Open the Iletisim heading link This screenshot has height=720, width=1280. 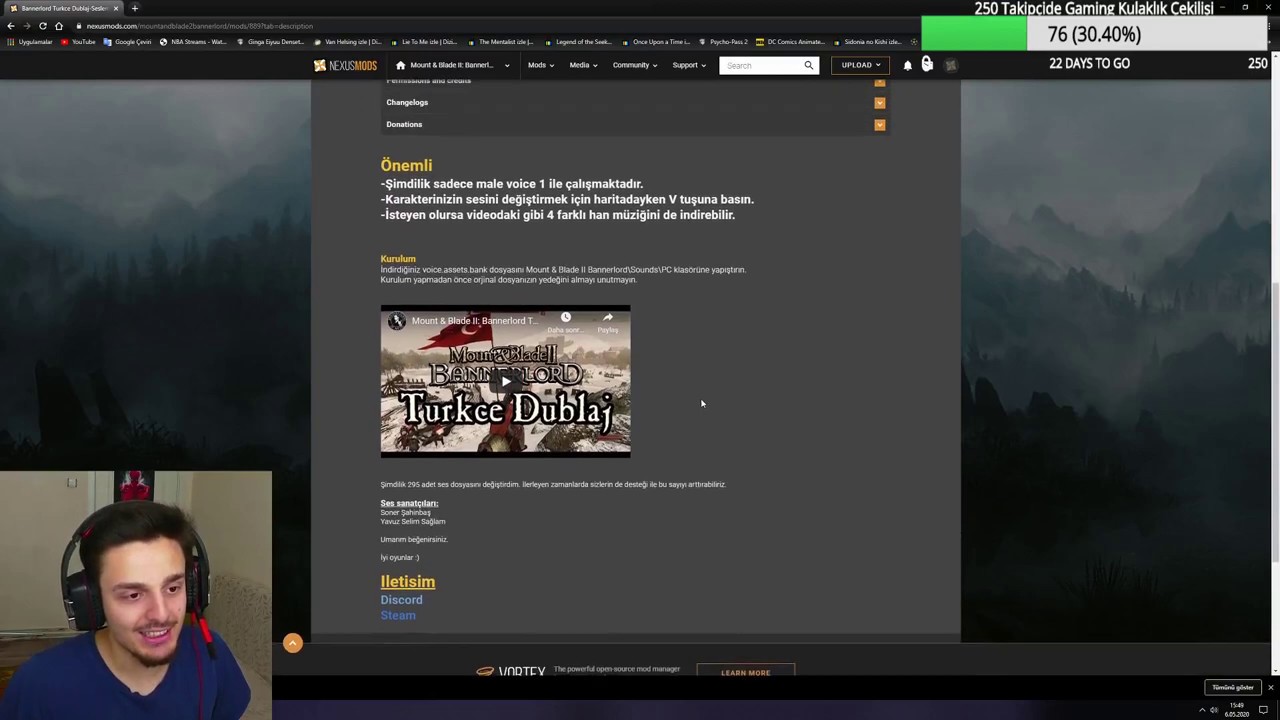[x=407, y=582]
